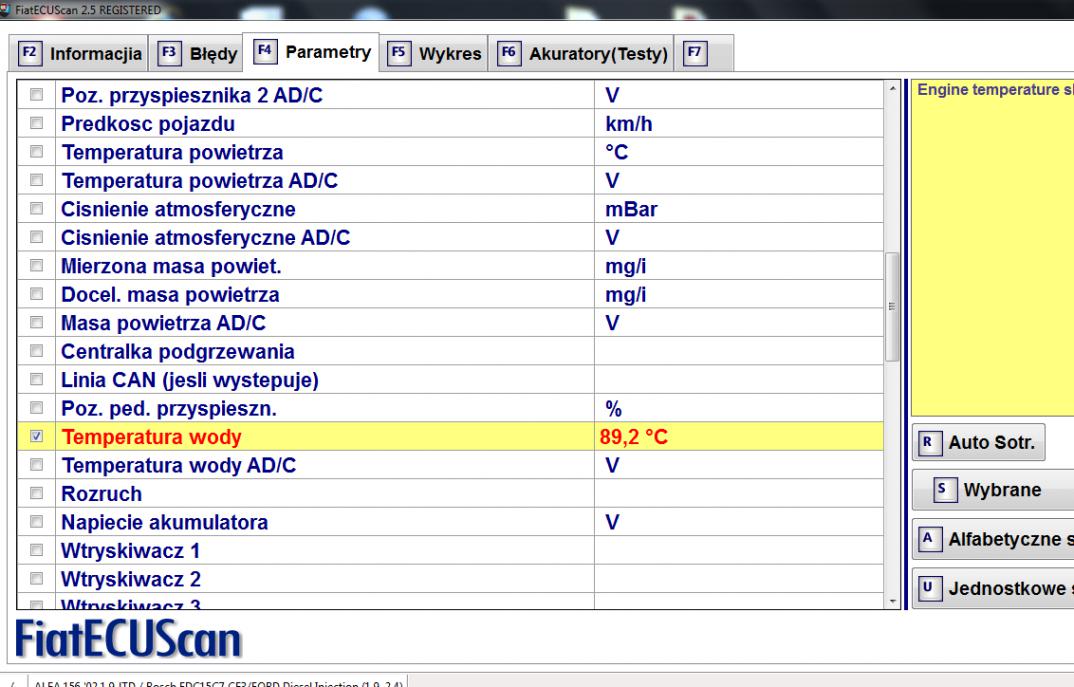Click the ALFA 156 status bar entry
The width and height of the screenshot is (1074, 687).
pos(218,683)
